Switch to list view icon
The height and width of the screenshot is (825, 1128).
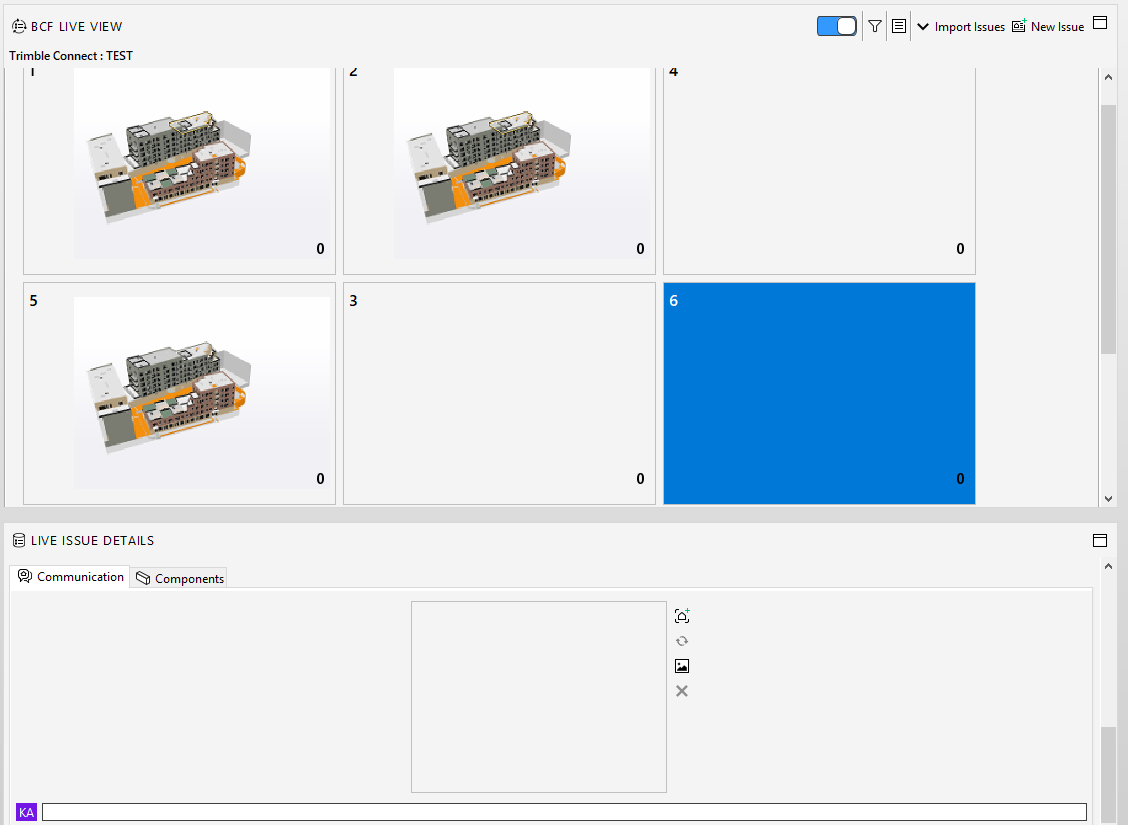pyautogui.click(x=899, y=26)
